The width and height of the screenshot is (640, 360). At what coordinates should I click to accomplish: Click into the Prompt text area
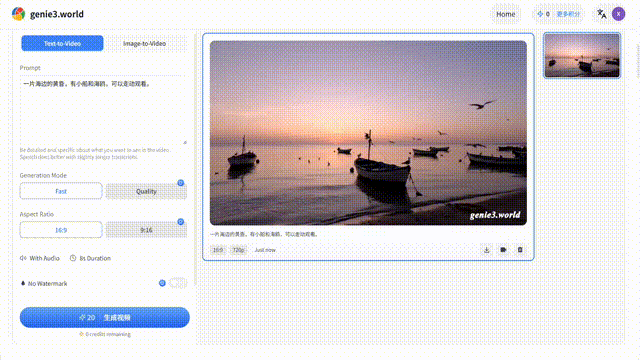(x=104, y=110)
